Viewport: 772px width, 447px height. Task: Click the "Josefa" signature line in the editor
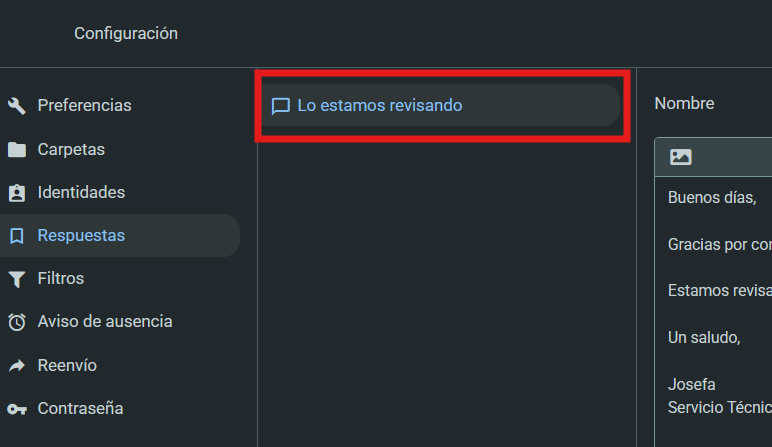click(692, 384)
